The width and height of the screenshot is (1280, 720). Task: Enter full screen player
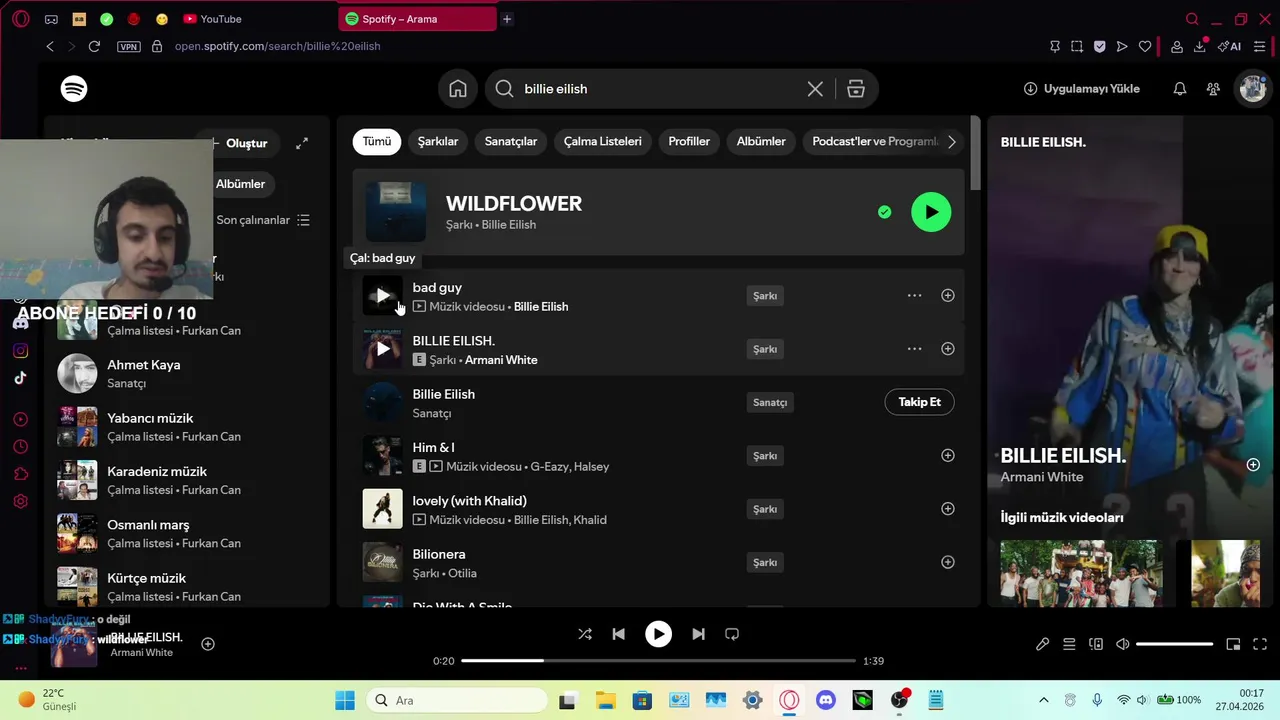click(x=1260, y=645)
